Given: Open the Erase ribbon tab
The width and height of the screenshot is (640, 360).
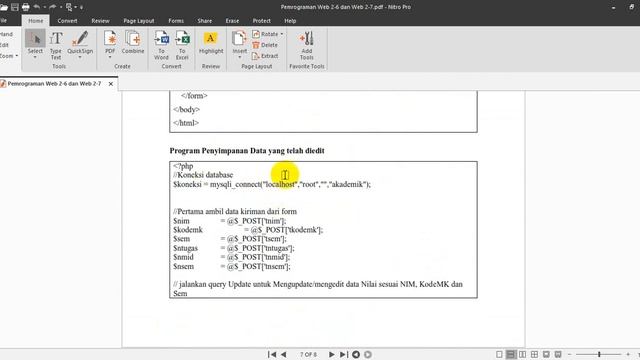Looking at the screenshot, I should click(x=232, y=20).
